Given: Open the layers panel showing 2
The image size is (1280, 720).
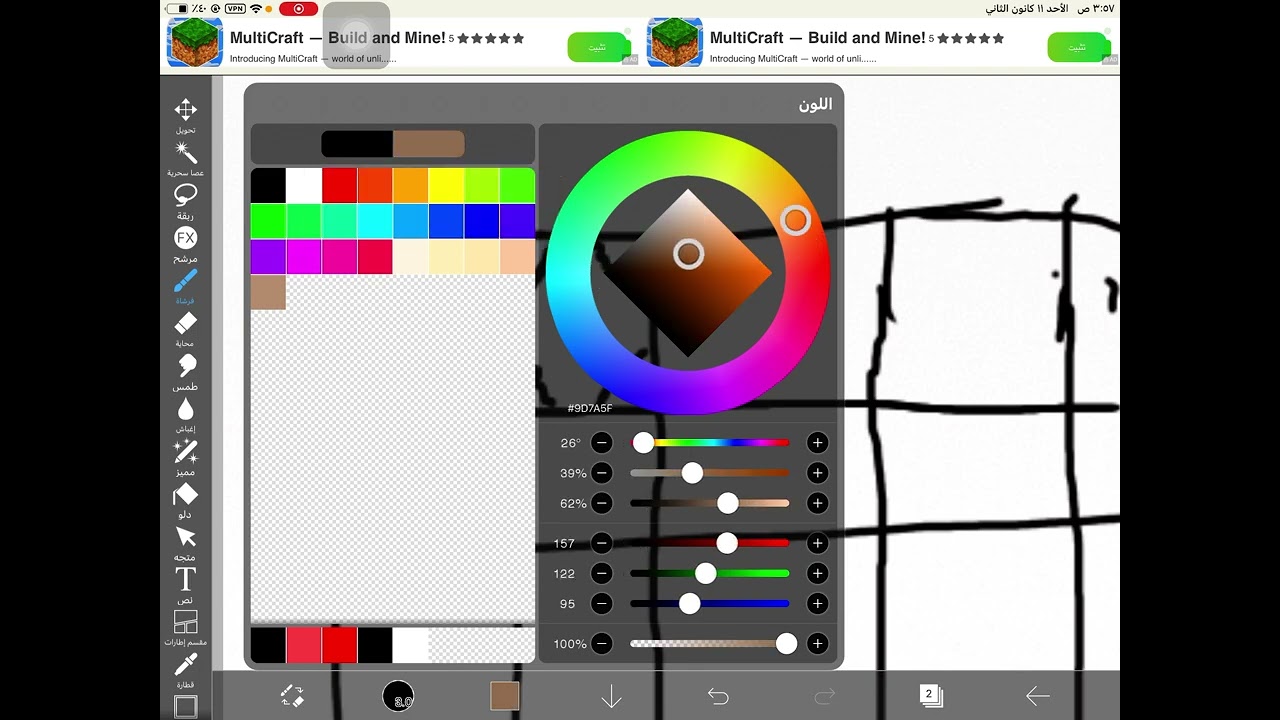Looking at the screenshot, I should tap(931, 696).
